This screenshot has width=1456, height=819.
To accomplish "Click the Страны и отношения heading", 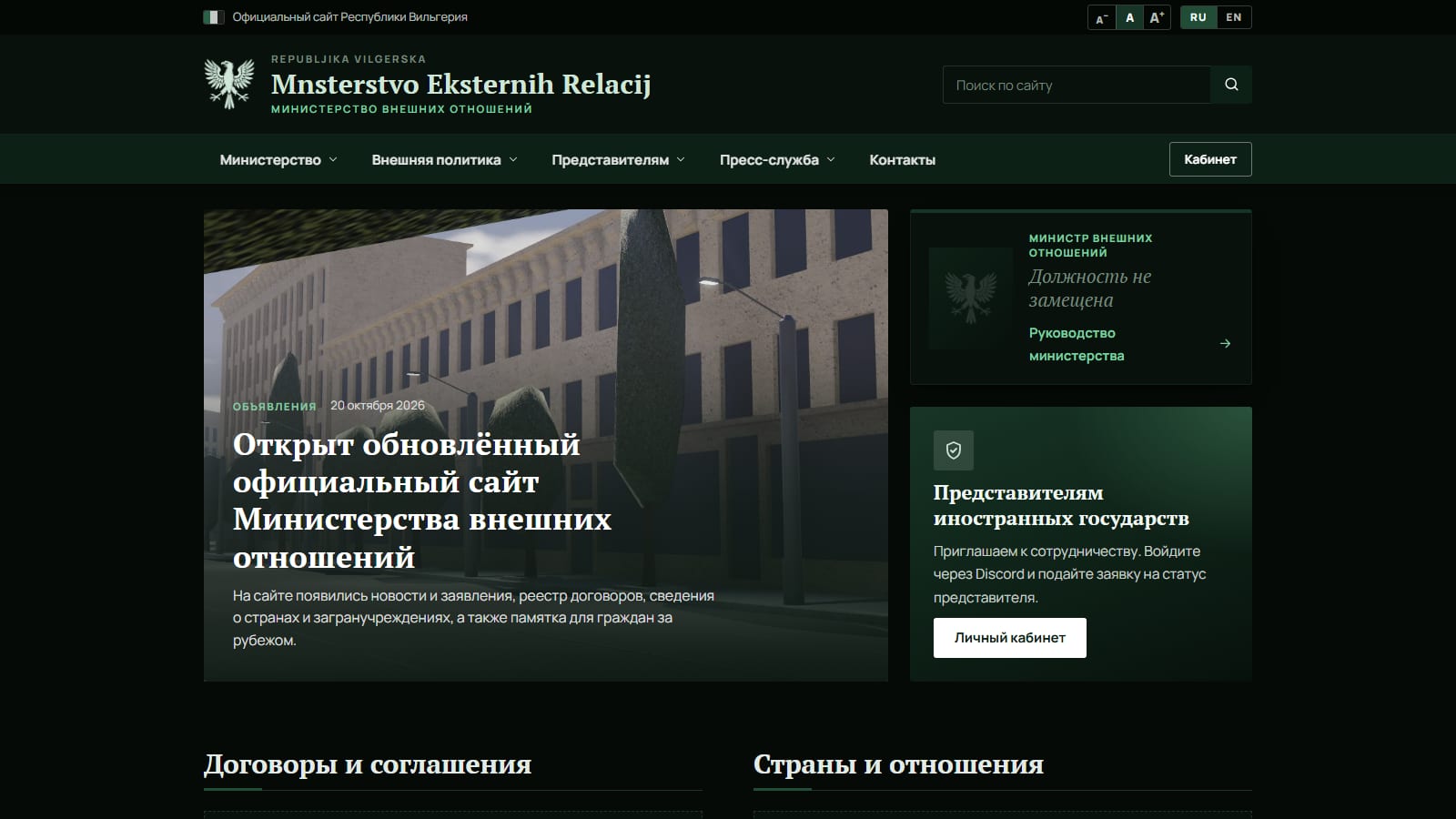I will point(898,764).
